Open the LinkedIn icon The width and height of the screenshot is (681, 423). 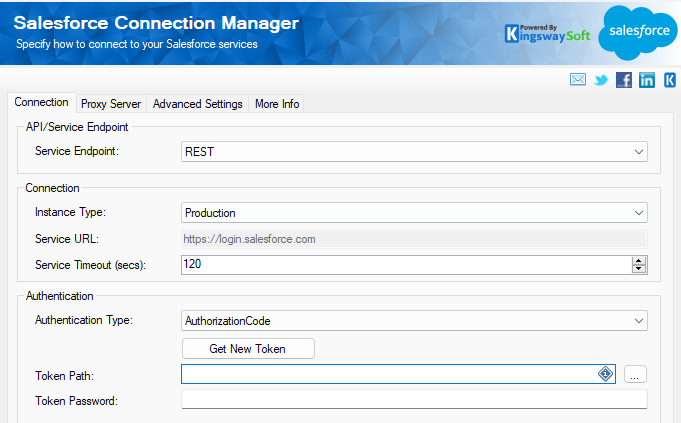[647, 80]
